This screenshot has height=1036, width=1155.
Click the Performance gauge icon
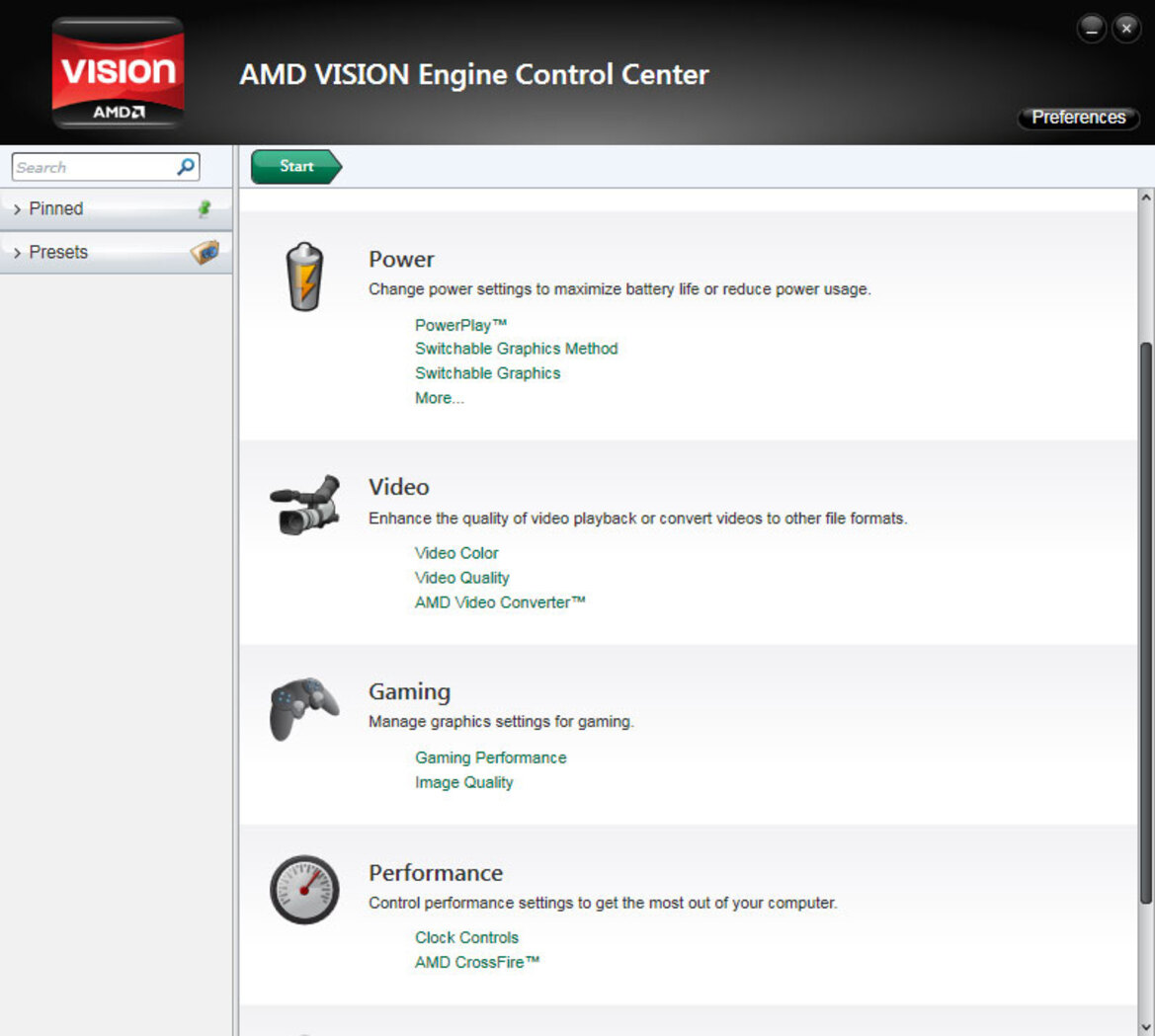304,890
